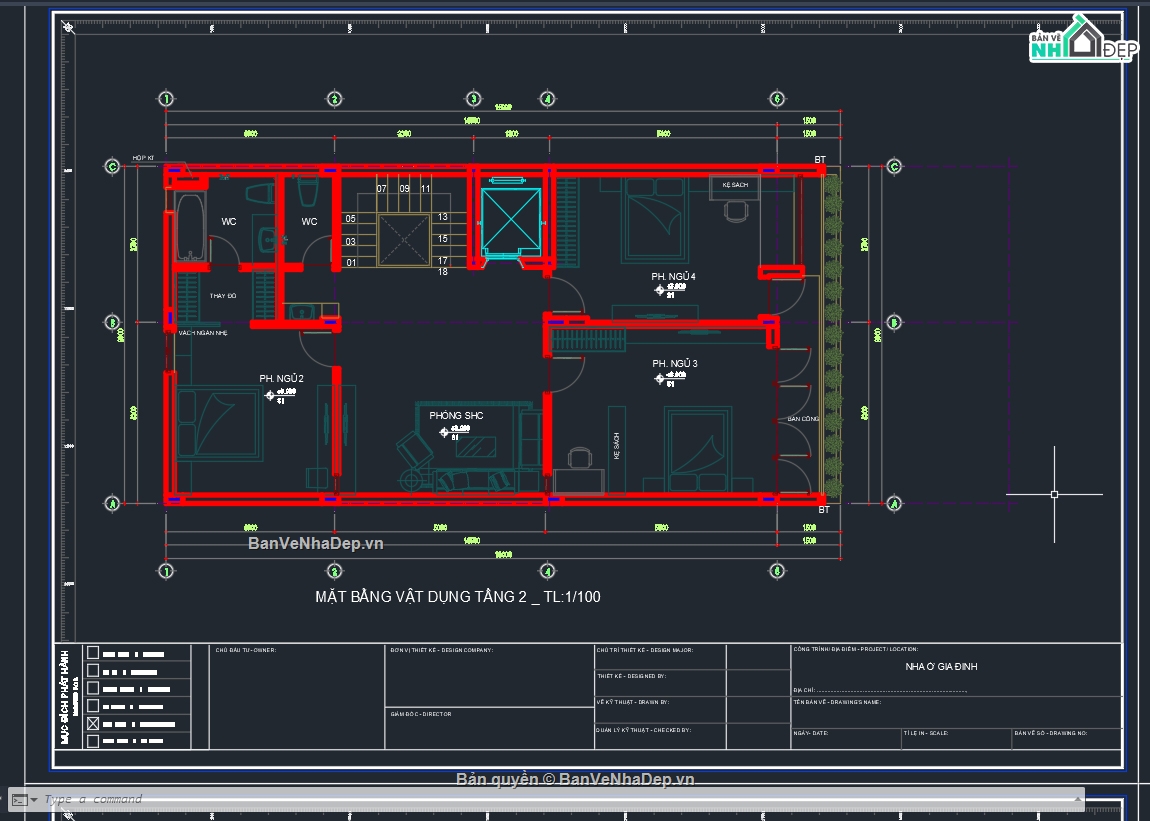Click the topmost empty checkbox in issue list
This screenshot has width=1150, height=821.
[93, 652]
